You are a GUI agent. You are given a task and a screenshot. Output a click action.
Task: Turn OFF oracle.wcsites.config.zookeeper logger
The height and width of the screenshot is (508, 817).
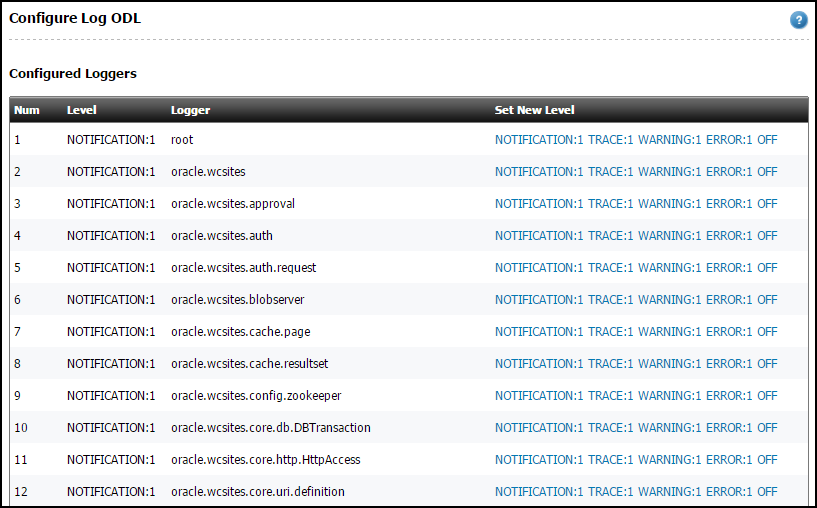[767, 395]
